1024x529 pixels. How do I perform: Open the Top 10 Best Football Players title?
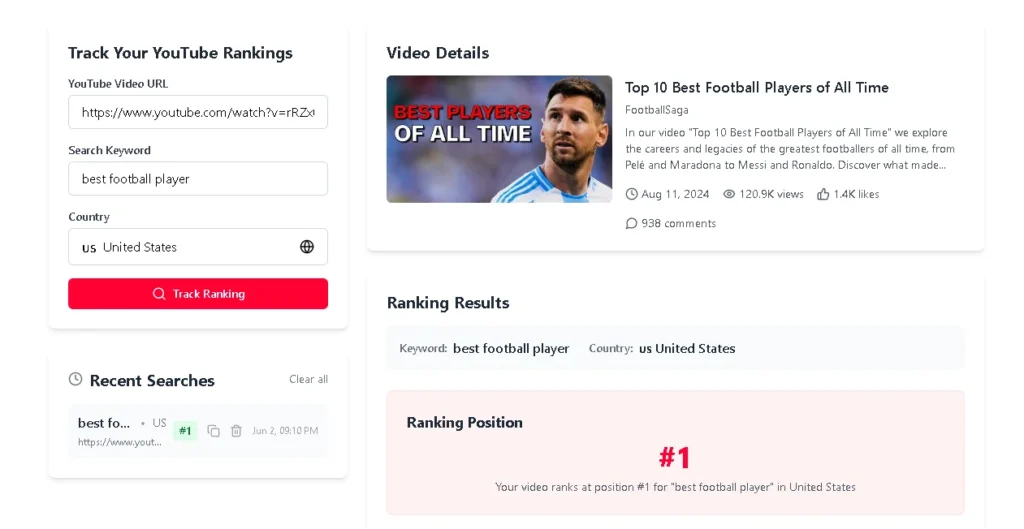pyautogui.click(x=756, y=88)
